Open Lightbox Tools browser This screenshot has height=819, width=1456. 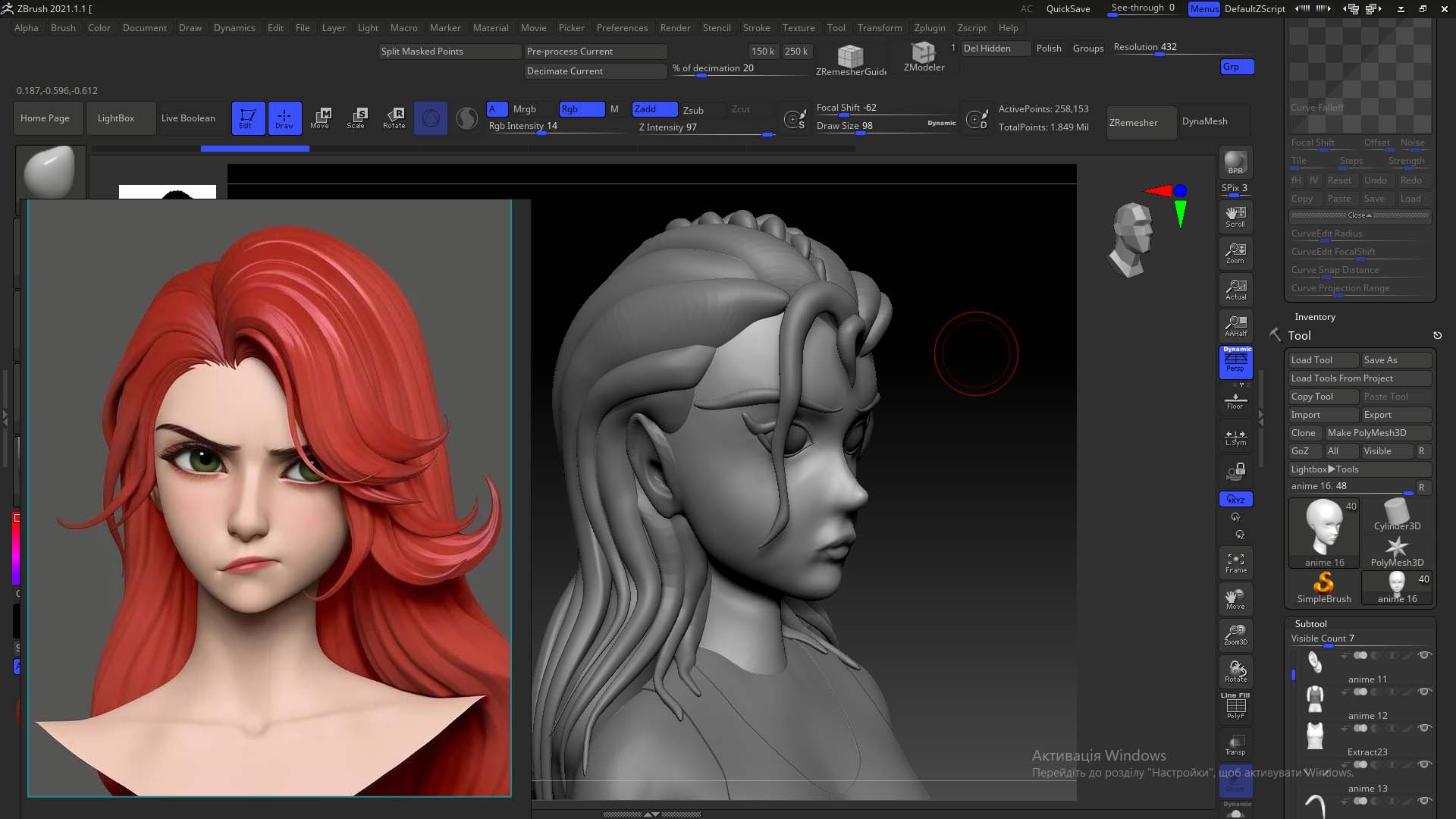[x=1325, y=469]
